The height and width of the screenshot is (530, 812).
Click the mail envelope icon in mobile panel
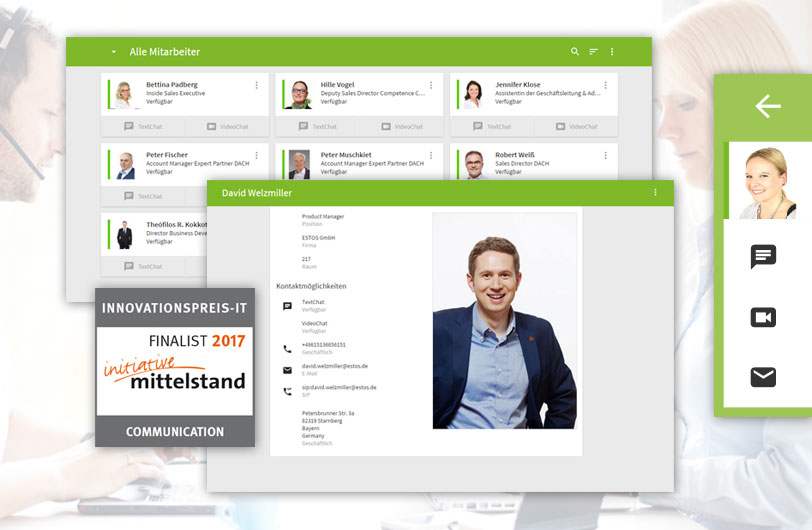click(x=763, y=377)
